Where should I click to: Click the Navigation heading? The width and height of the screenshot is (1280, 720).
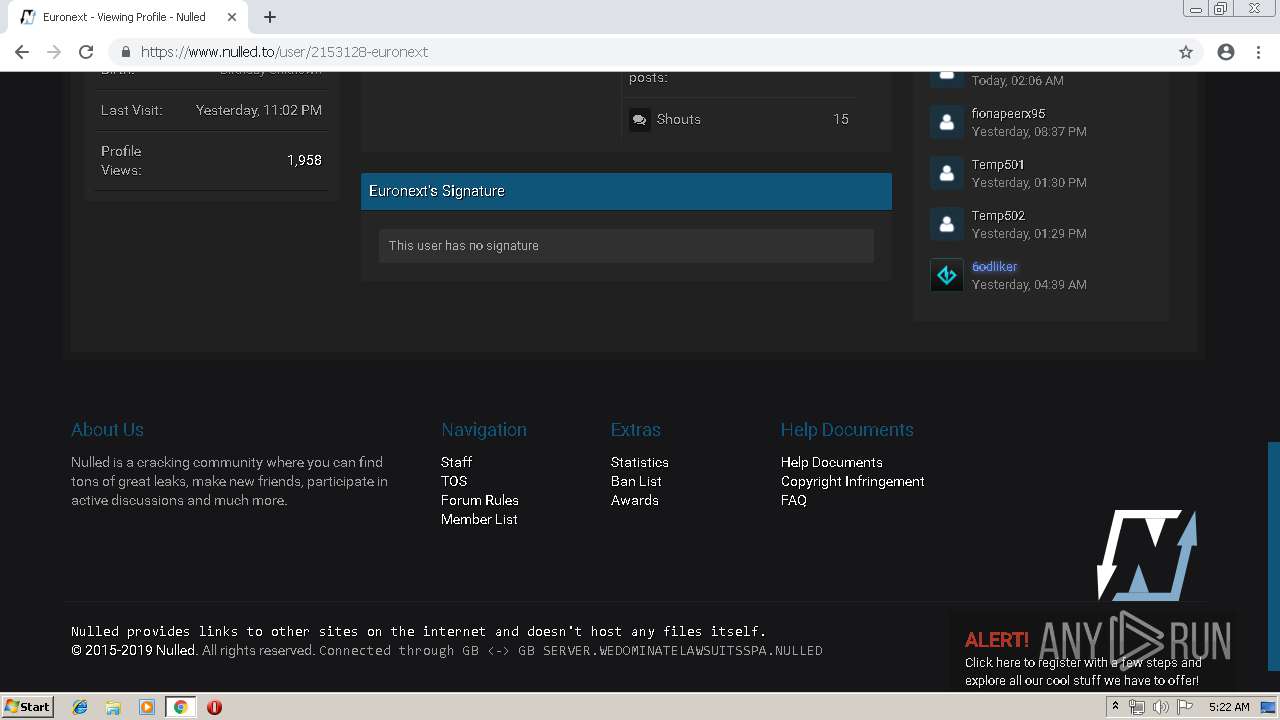tap(484, 430)
